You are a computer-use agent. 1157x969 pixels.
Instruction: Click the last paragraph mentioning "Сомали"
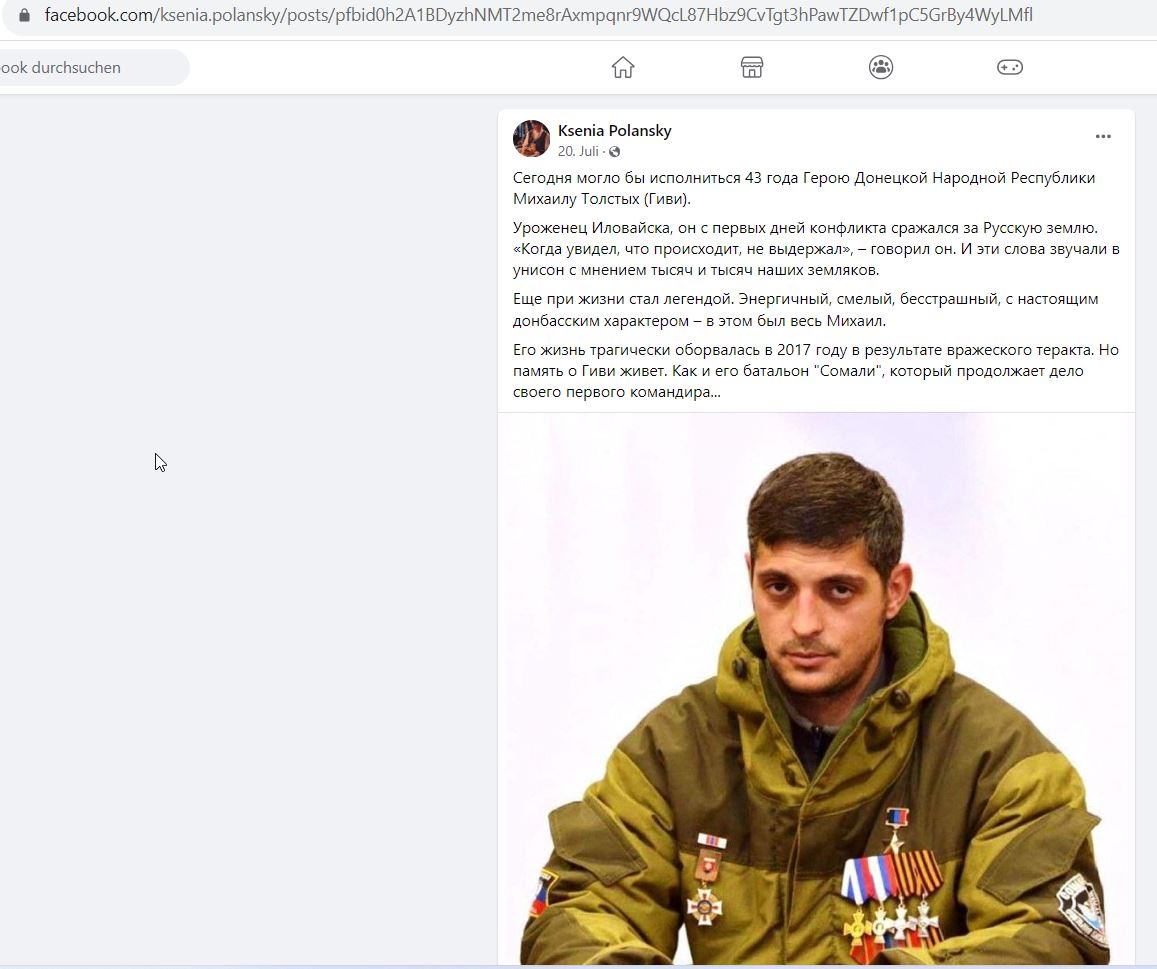coord(815,370)
